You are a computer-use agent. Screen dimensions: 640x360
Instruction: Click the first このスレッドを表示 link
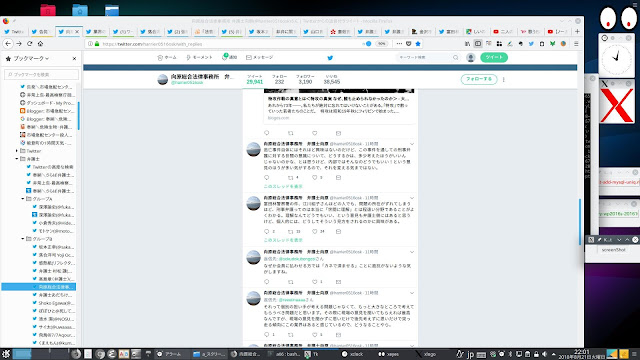tap(283, 186)
